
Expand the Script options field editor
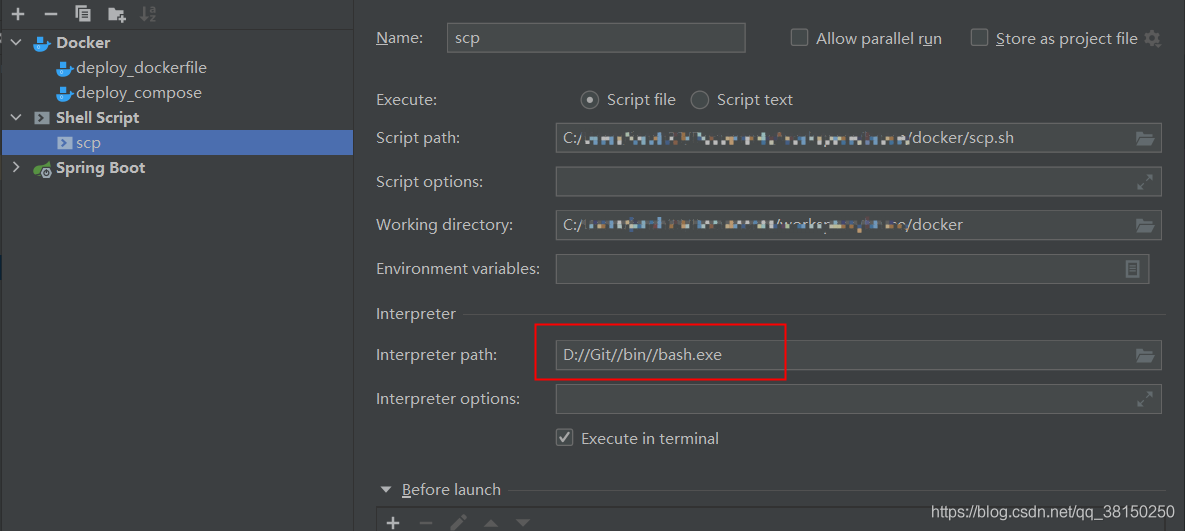click(1145, 182)
